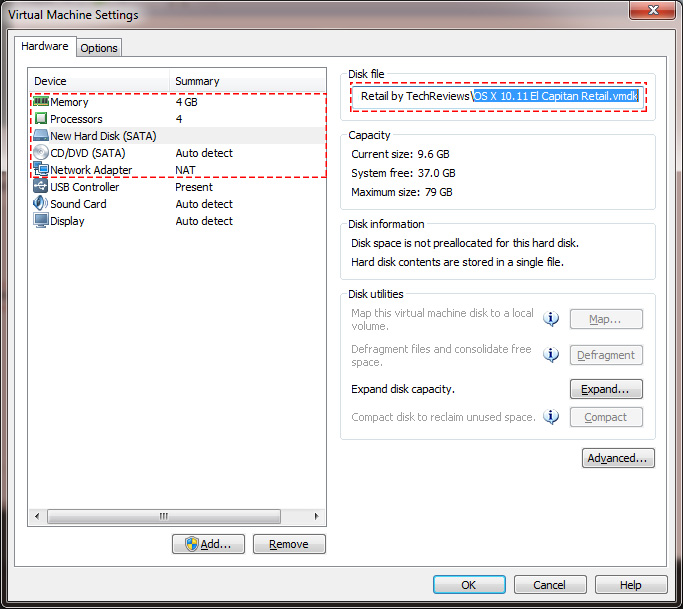
Task: Confirm settings with the OK button
Action: pyautogui.click(x=469, y=585)
